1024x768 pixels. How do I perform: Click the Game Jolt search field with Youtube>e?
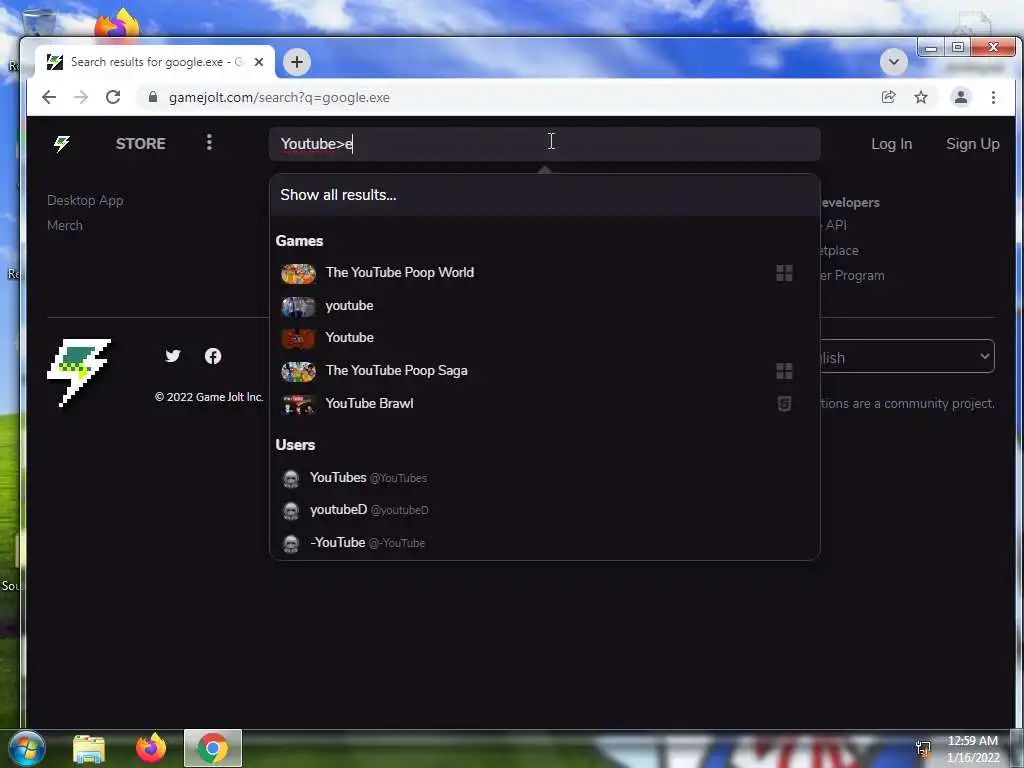[545, 144]
